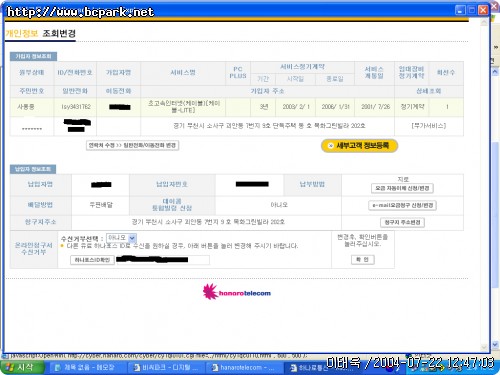Viewport: 500px width, 375px height.
Task: Confirm changes with the 확인 button
Action: click(x=363, y=260)
